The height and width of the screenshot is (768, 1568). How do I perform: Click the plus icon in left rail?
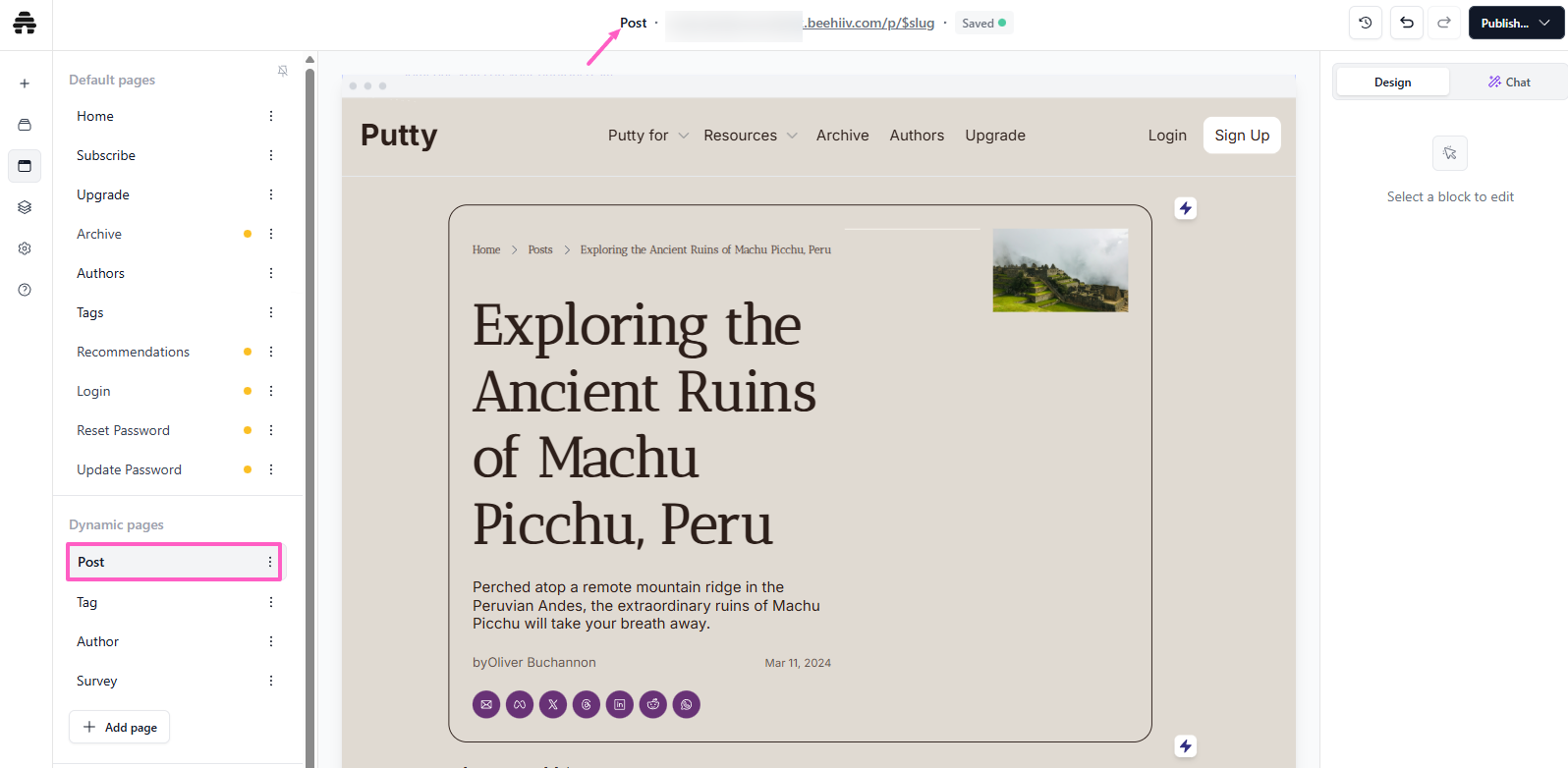pyautogui.click(x=25, y=83)
